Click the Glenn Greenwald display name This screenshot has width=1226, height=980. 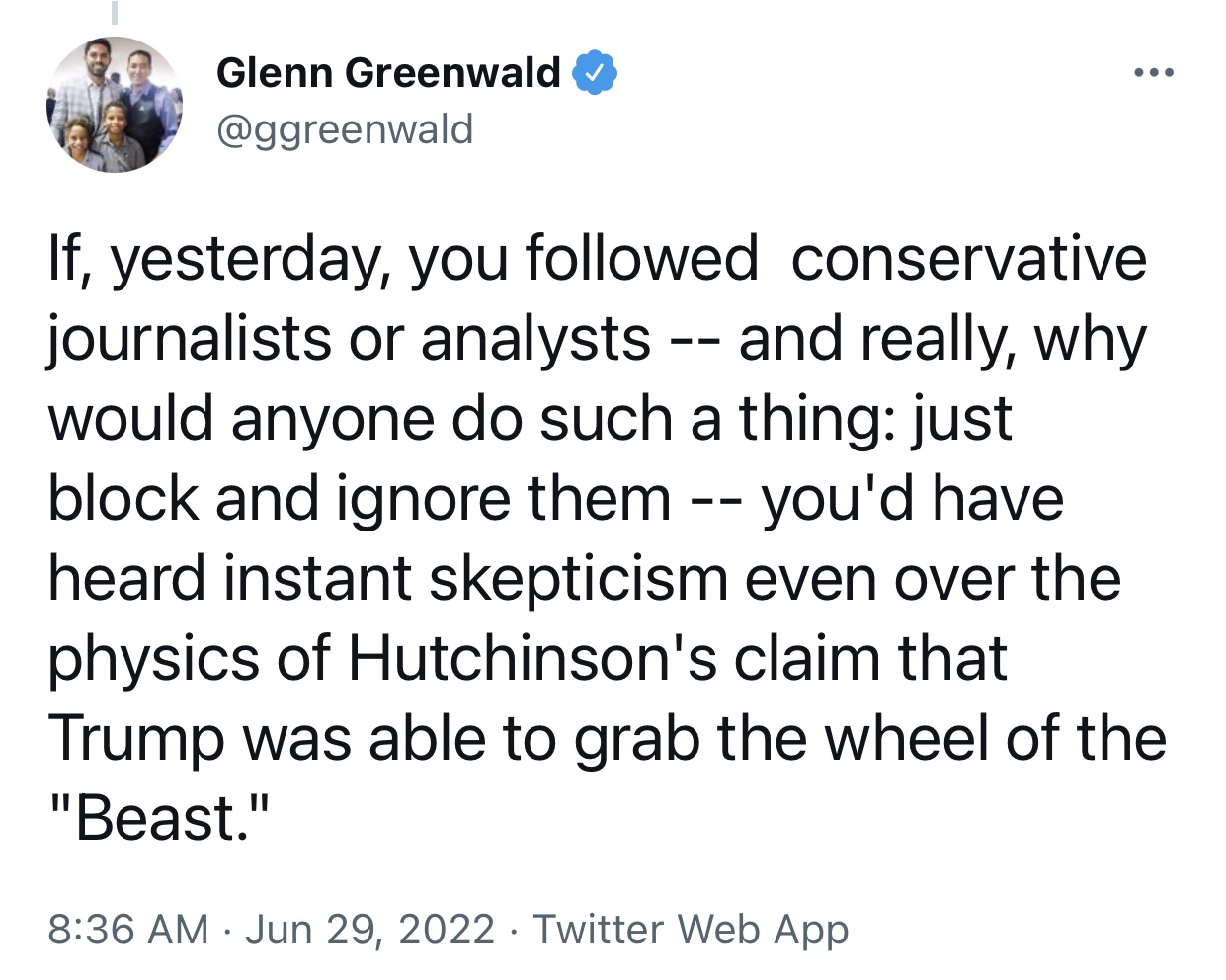(388, 73)
